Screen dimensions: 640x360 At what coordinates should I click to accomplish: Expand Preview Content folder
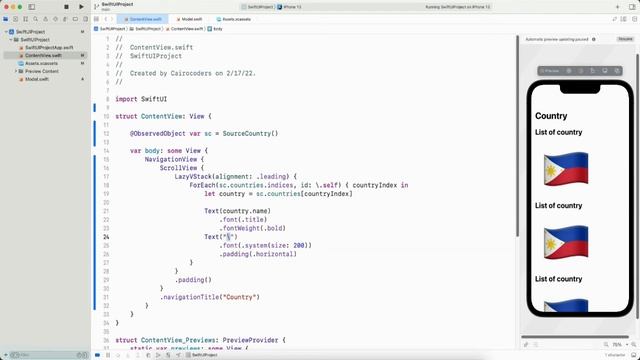pyautogui.click(x=16, y=71)
